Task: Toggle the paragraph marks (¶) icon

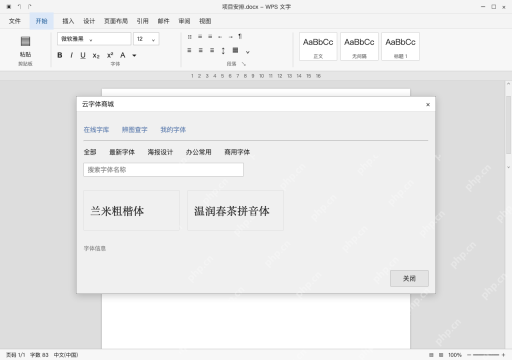Action: click(x=240, y=37)
